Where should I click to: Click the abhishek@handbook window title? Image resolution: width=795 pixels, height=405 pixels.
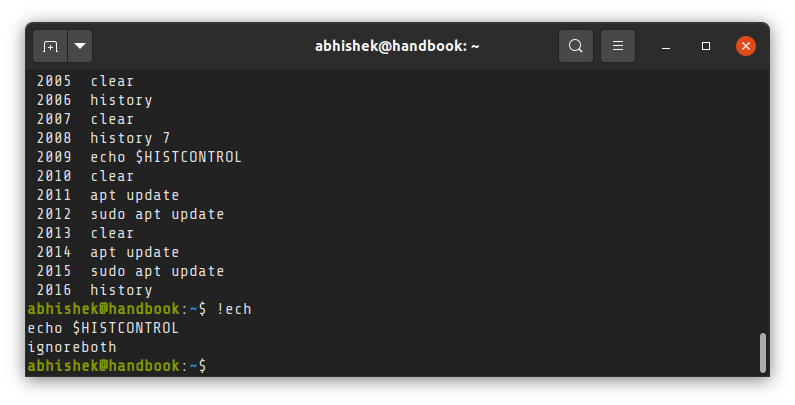[397, 46]
